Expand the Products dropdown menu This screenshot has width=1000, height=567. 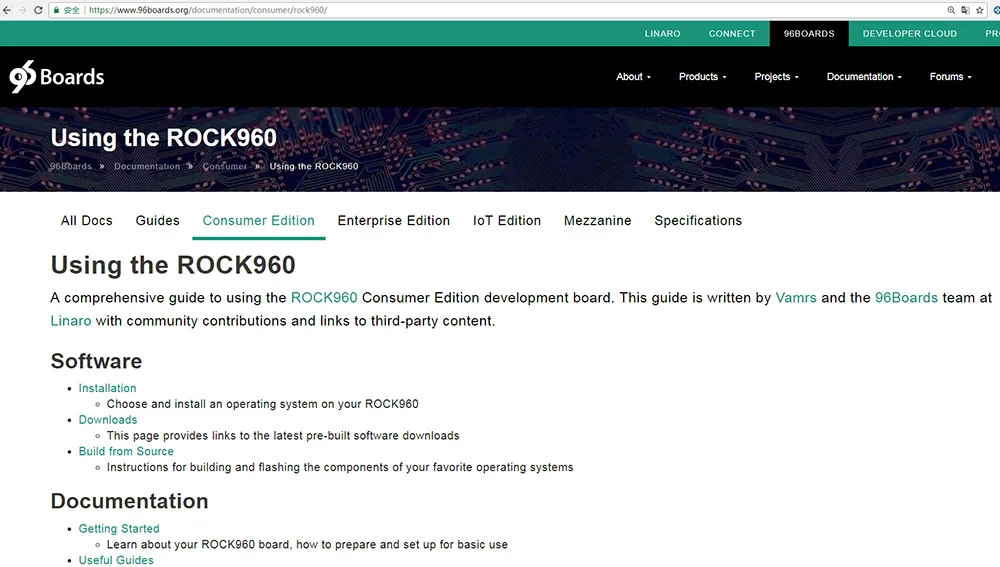[702, 77]
